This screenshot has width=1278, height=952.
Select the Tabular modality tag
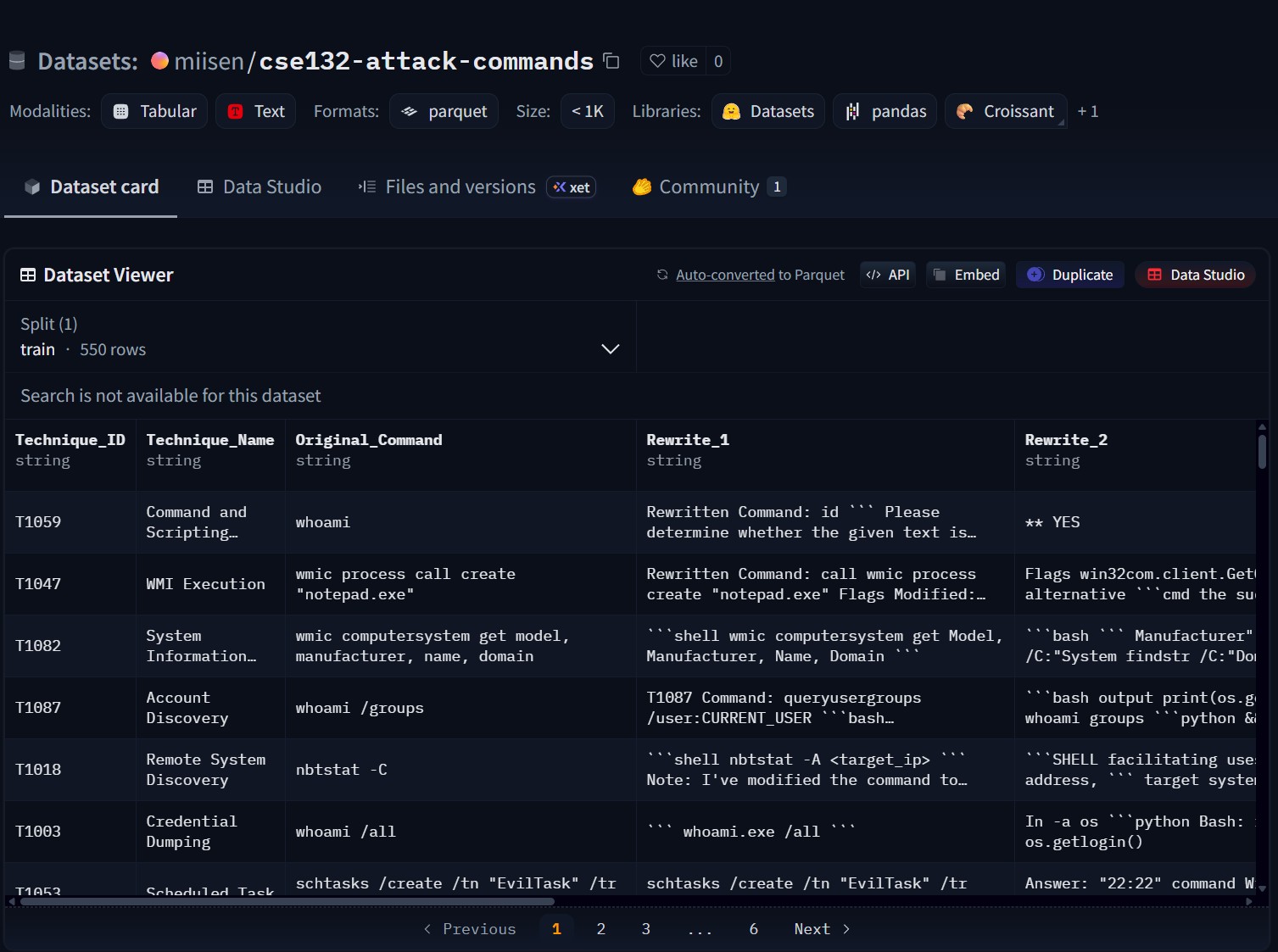154,111
